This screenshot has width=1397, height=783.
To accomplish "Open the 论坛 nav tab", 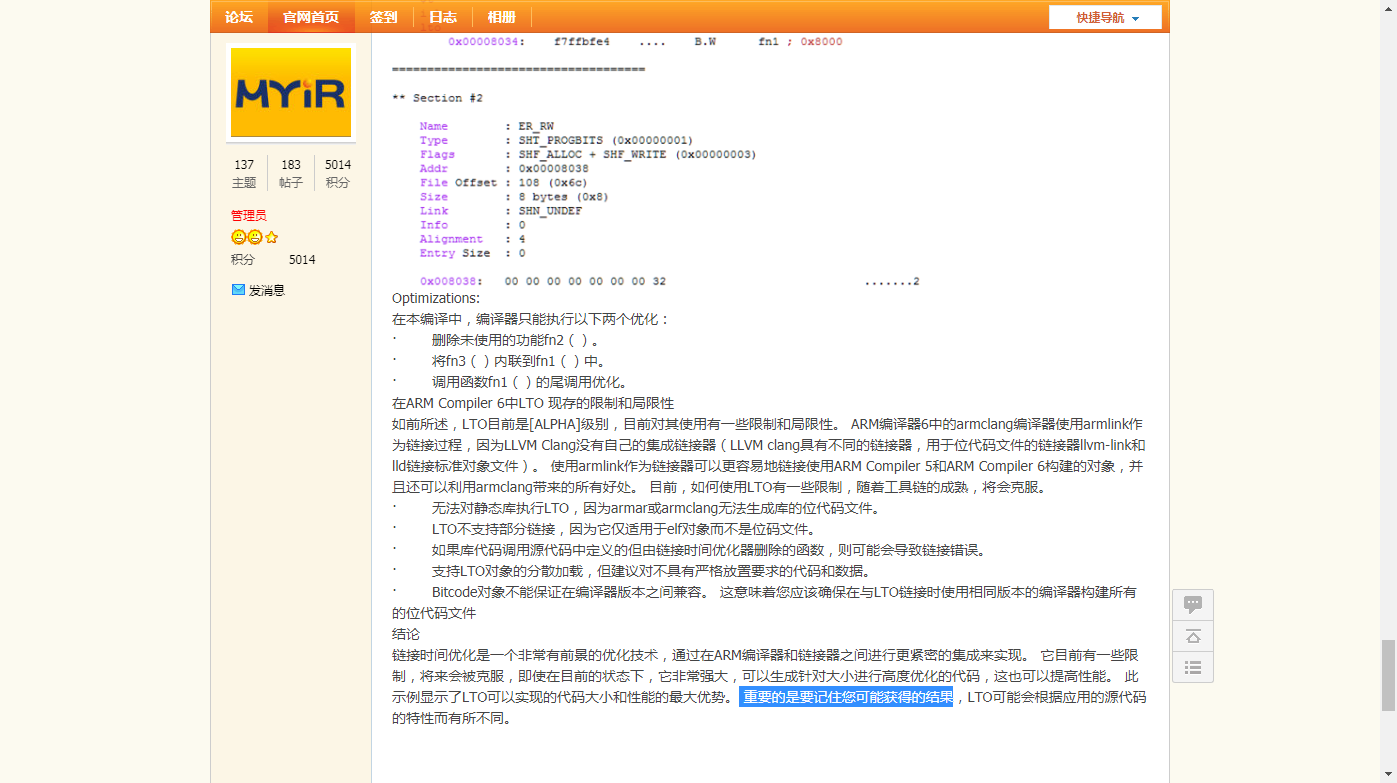I will click(239, 17).
